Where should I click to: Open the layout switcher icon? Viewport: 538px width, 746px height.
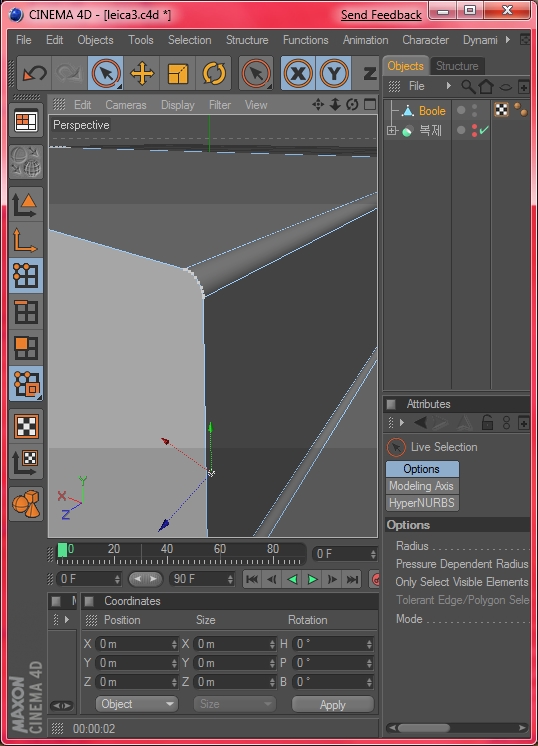[26, 121]
